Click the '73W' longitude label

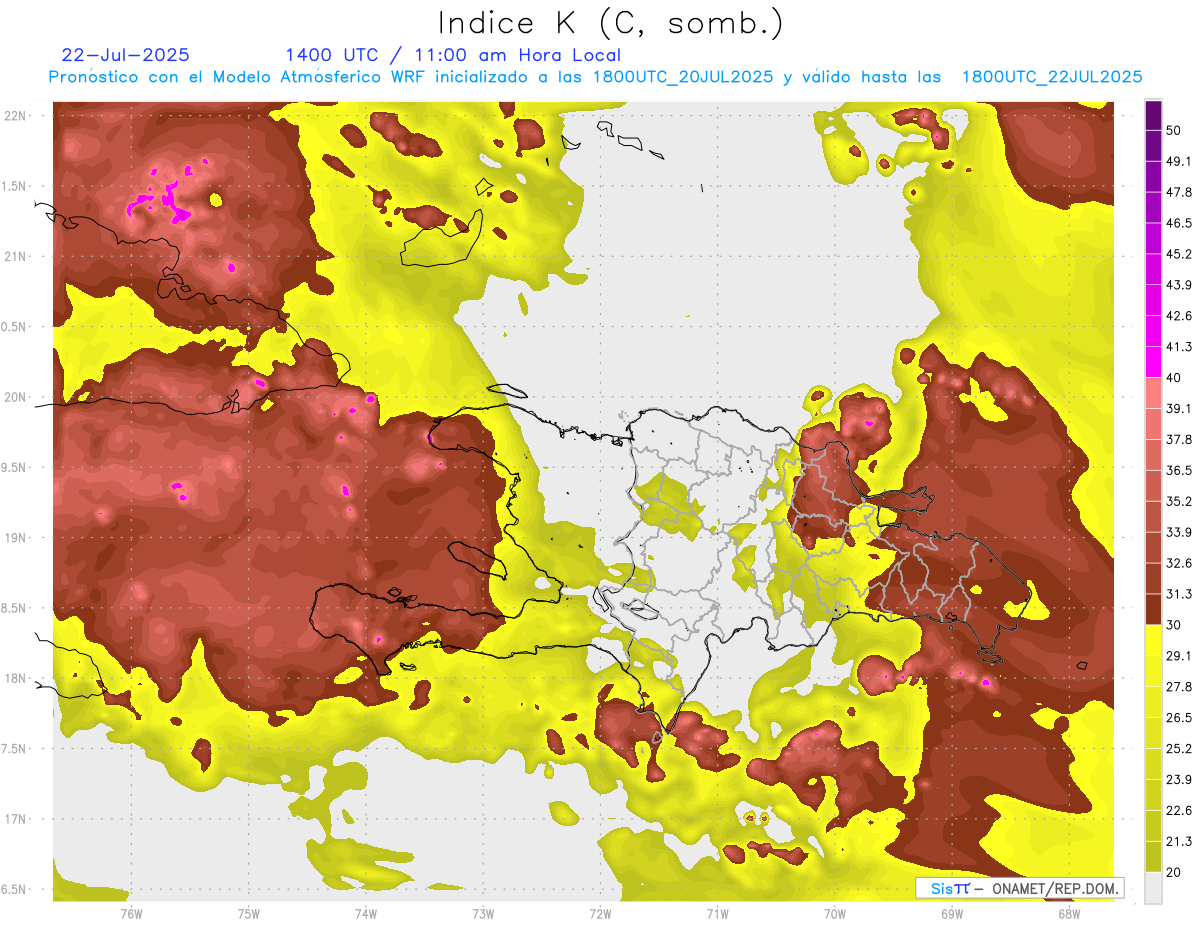pyautogui.click(x=483, y=914)
